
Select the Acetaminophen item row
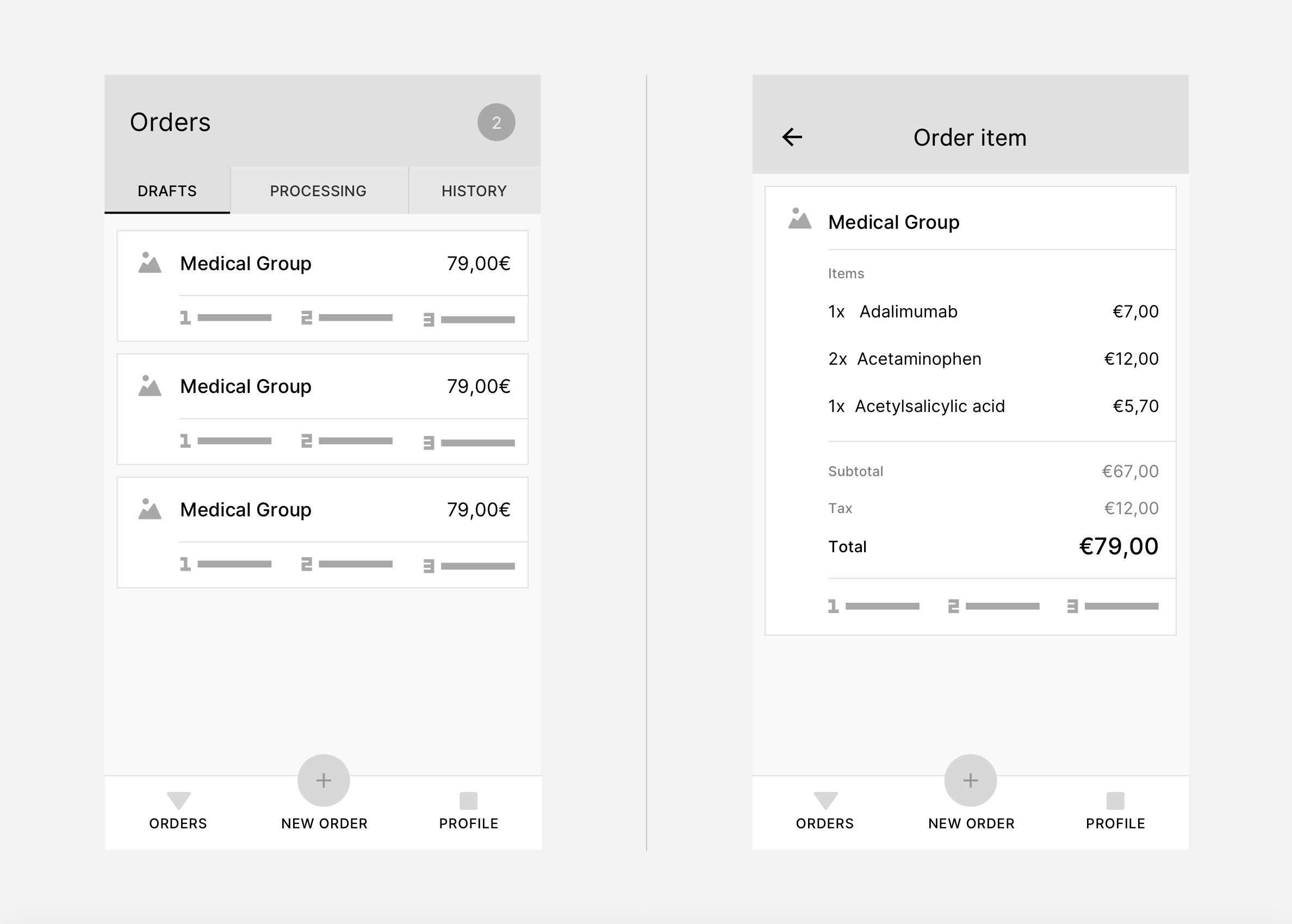point(992,358)
